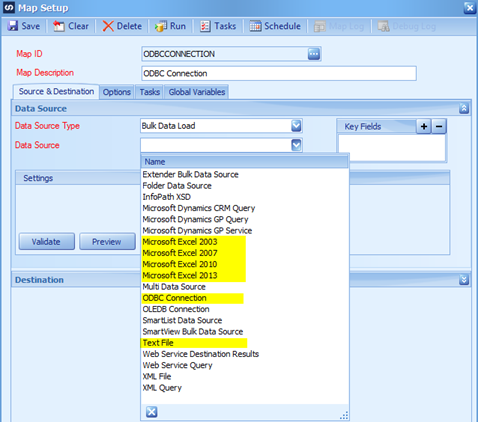Click the Map Description input field
The width and height of the screenshot is (478, 422).
pyautogui.click(x=279, y=73)
